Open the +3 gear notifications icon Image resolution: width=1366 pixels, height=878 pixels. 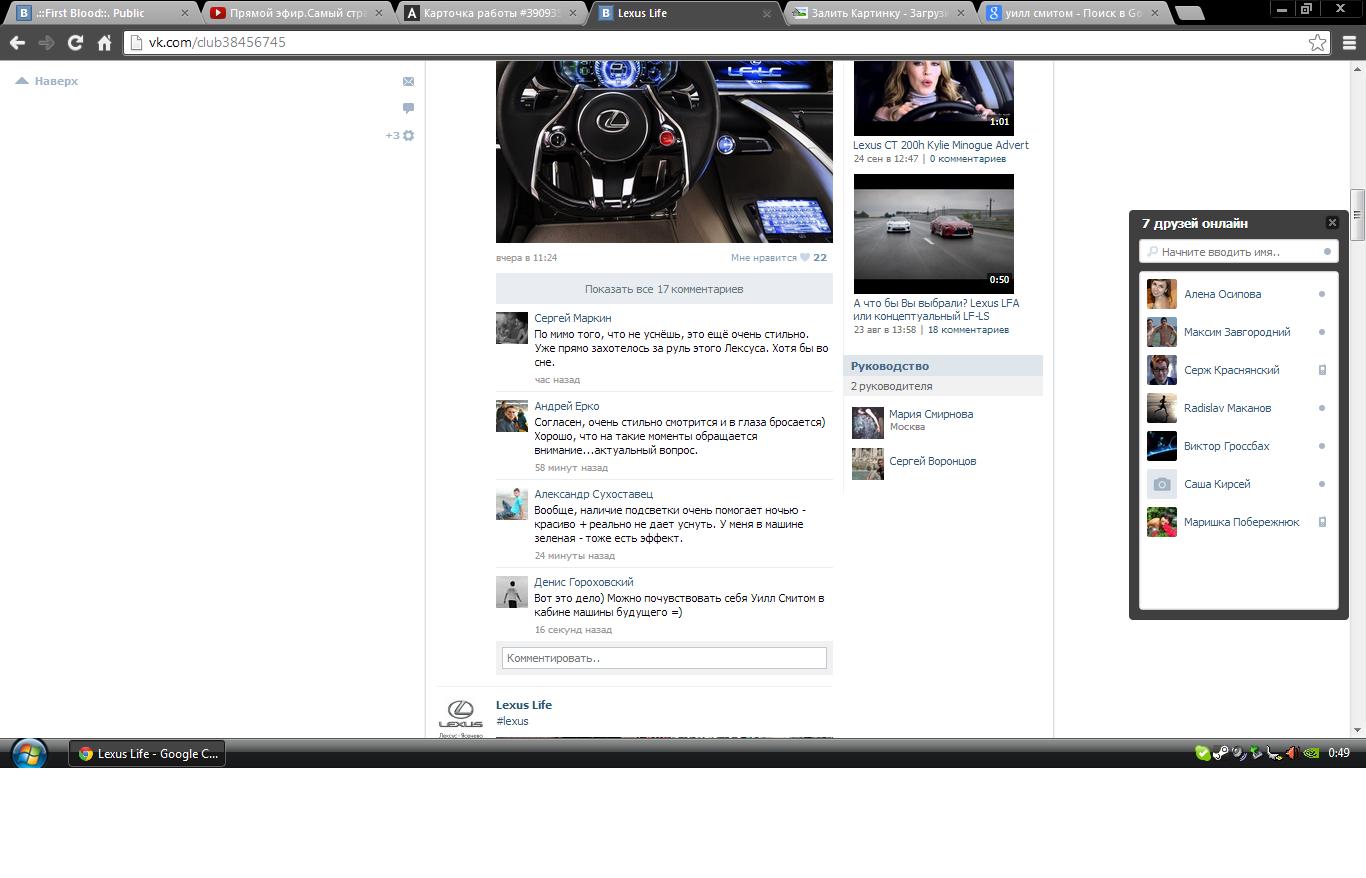400,135
